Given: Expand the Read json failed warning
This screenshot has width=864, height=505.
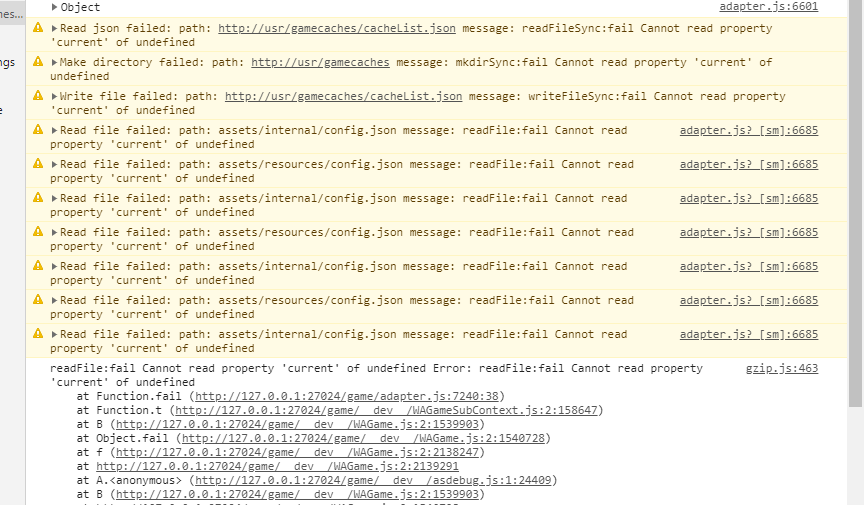Looking at the screenshot, I should 55,29.
